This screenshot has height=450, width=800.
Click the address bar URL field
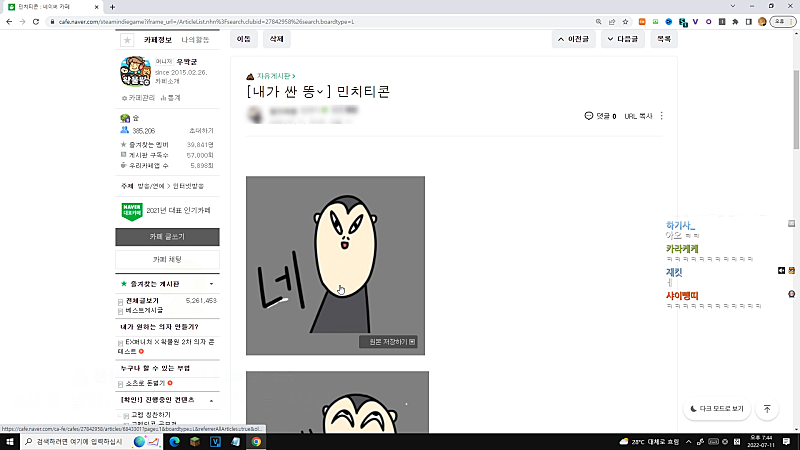point(321,22)
